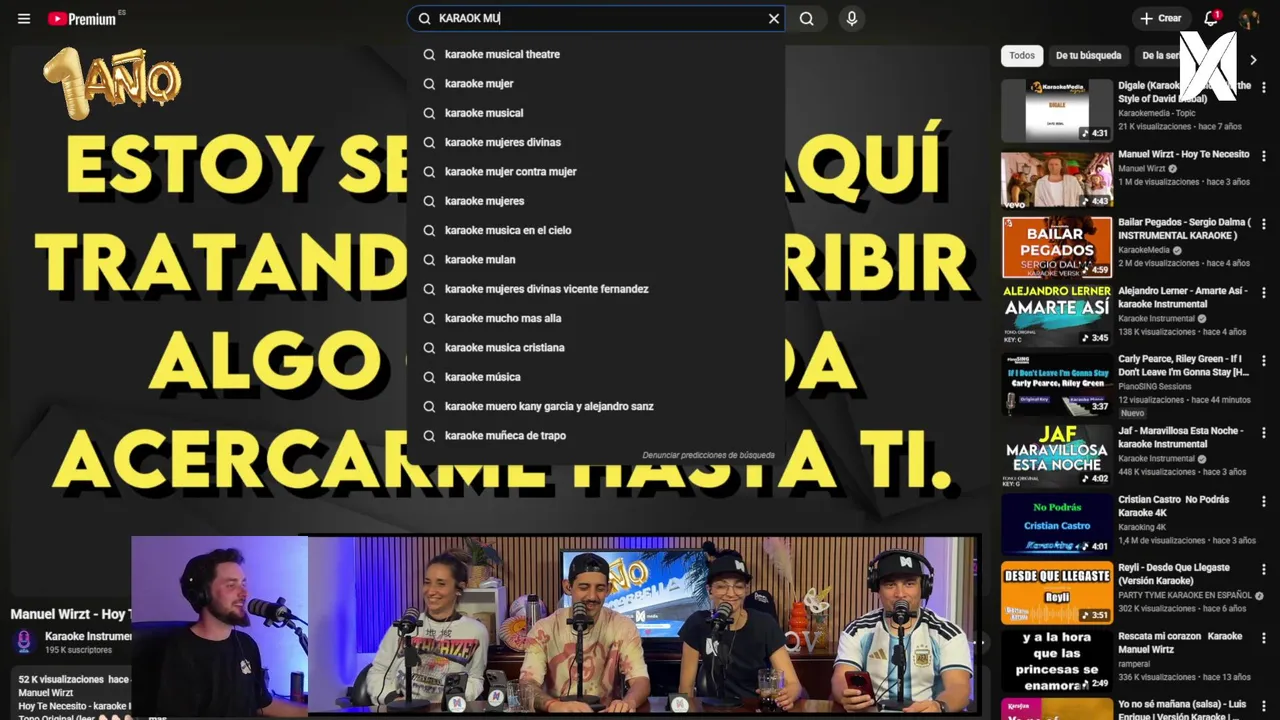This screenshot has height=720, width=1280.
Task: Open Reyli Desde Que Llegaste title
Action: [1174, 574]
